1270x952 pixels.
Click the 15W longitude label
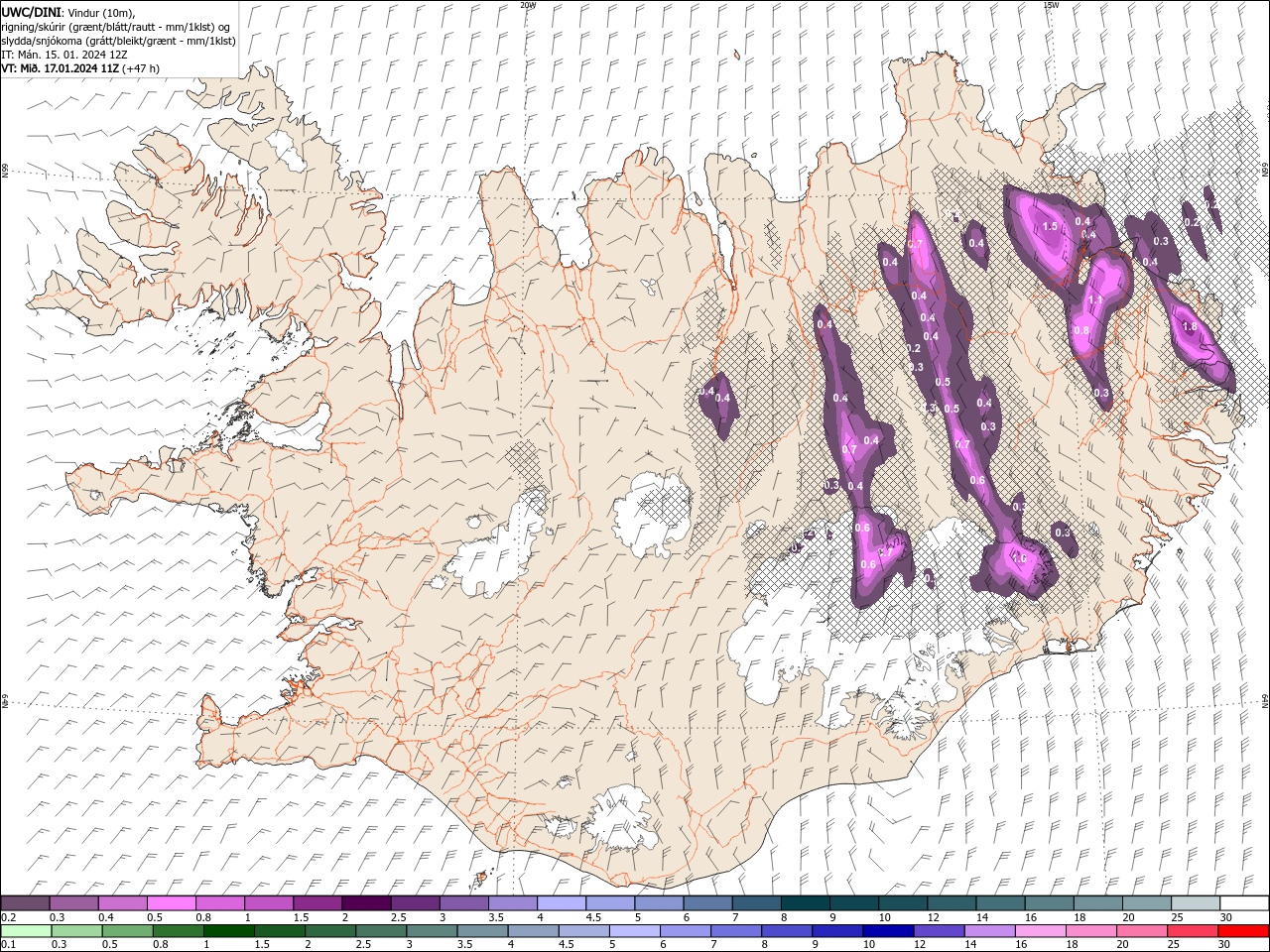click(x=1051, y=5)
